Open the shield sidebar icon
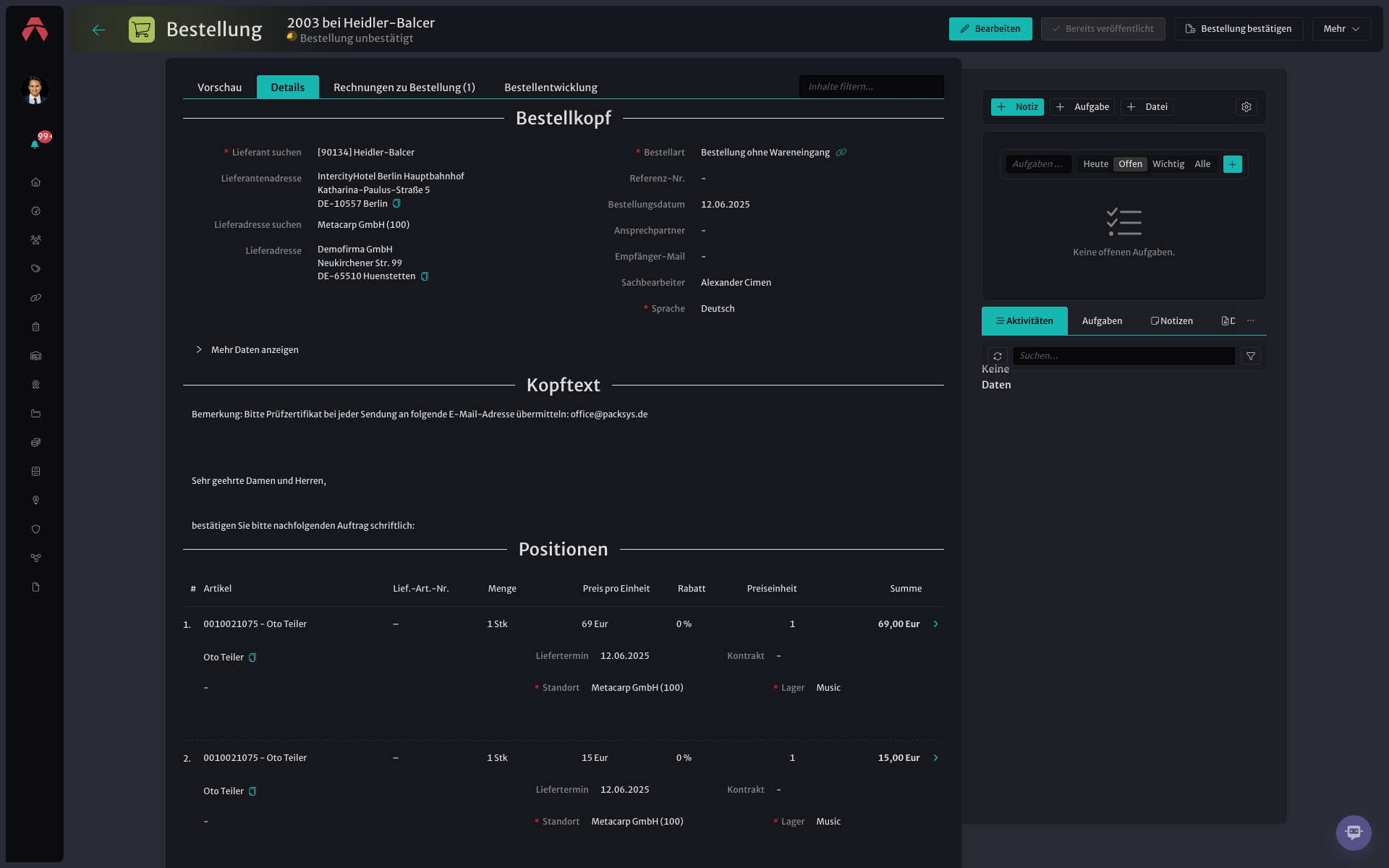The height and width of the screenshot is (868, 1389). (35, 529)
